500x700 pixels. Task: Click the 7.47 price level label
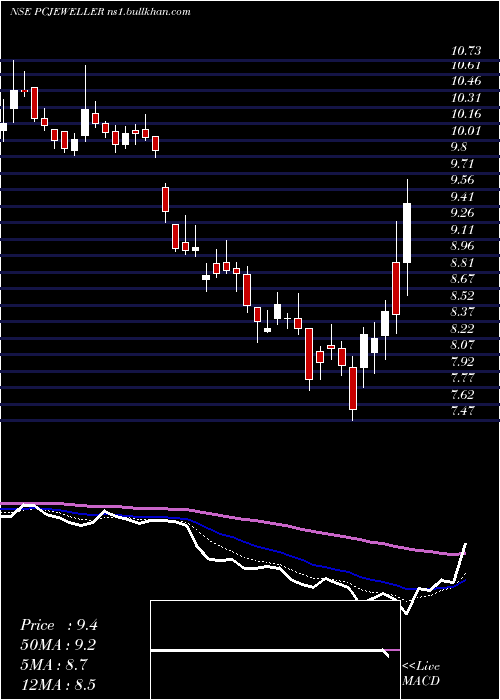[x=463, y=410]
